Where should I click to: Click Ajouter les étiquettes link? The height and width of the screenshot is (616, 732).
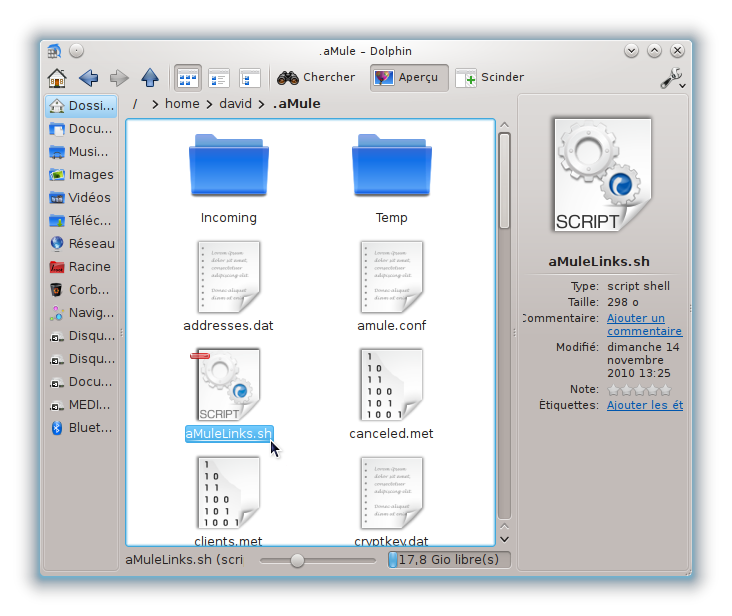pyautogui.click(x=645, y=405)
